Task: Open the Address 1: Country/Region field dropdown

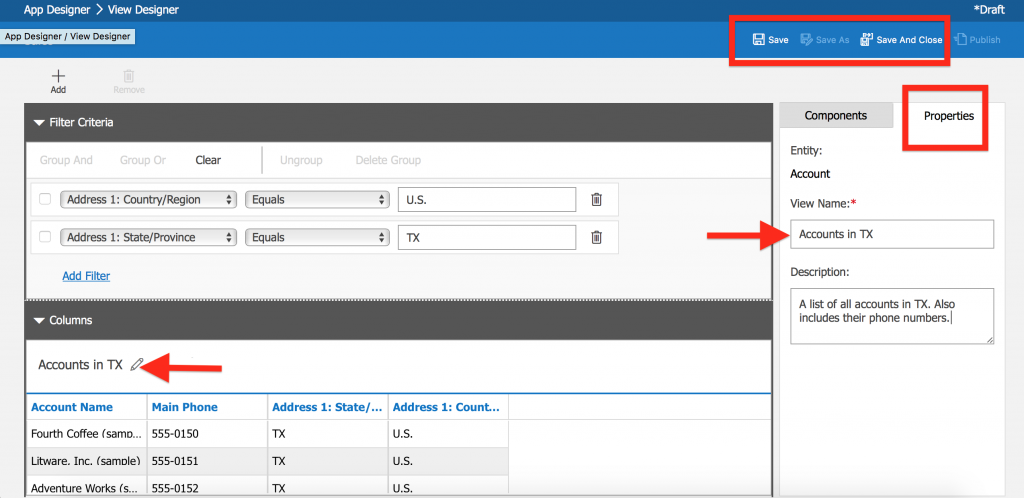Action: click(x=148, y=199)
